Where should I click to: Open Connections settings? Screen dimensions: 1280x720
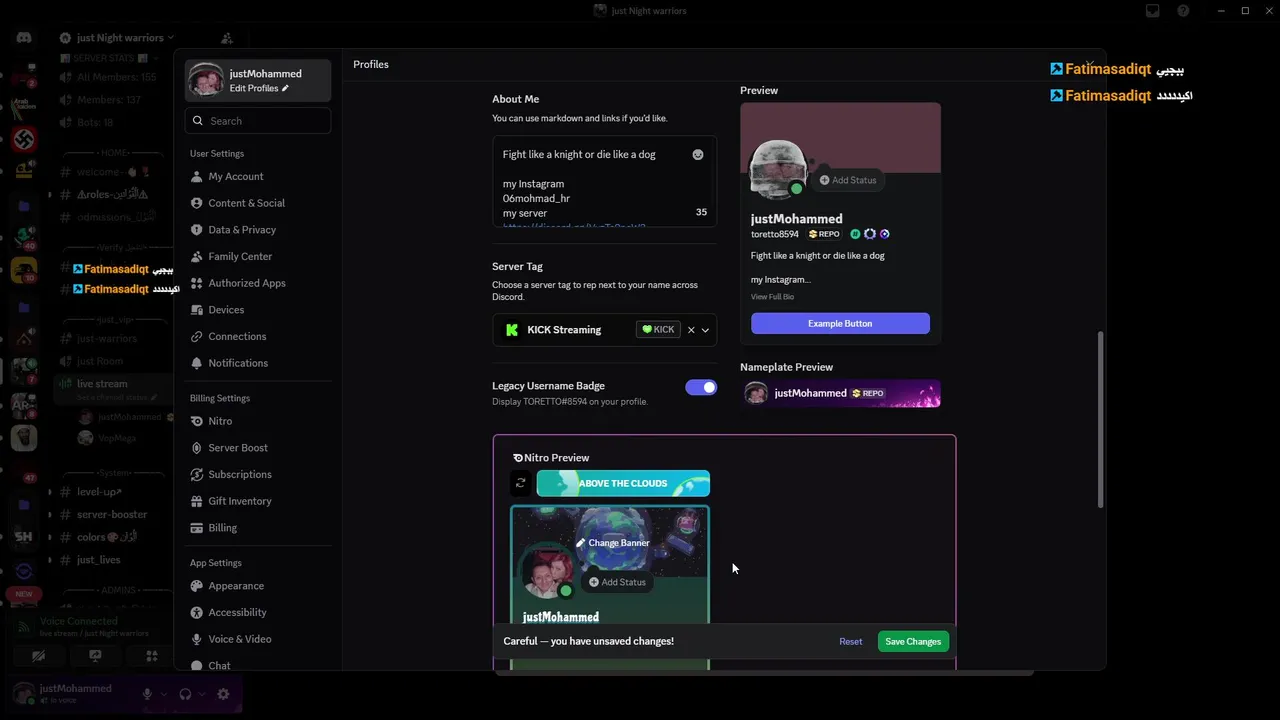click(x=257, y=336)
